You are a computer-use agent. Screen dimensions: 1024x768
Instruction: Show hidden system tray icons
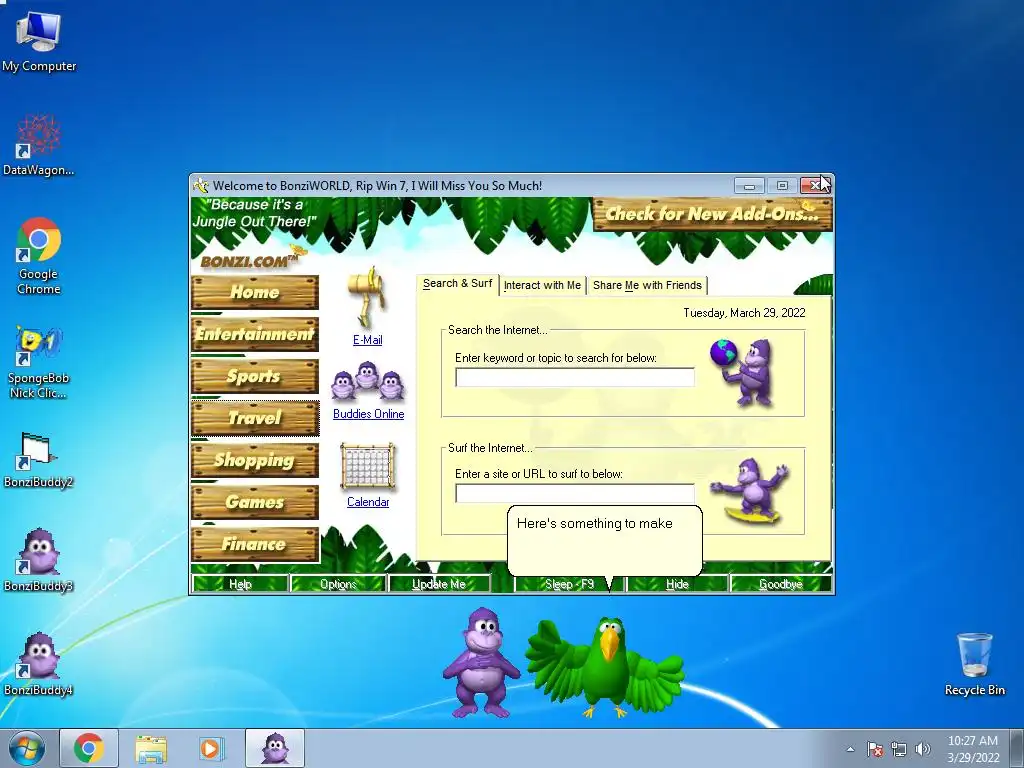(850, 749)
